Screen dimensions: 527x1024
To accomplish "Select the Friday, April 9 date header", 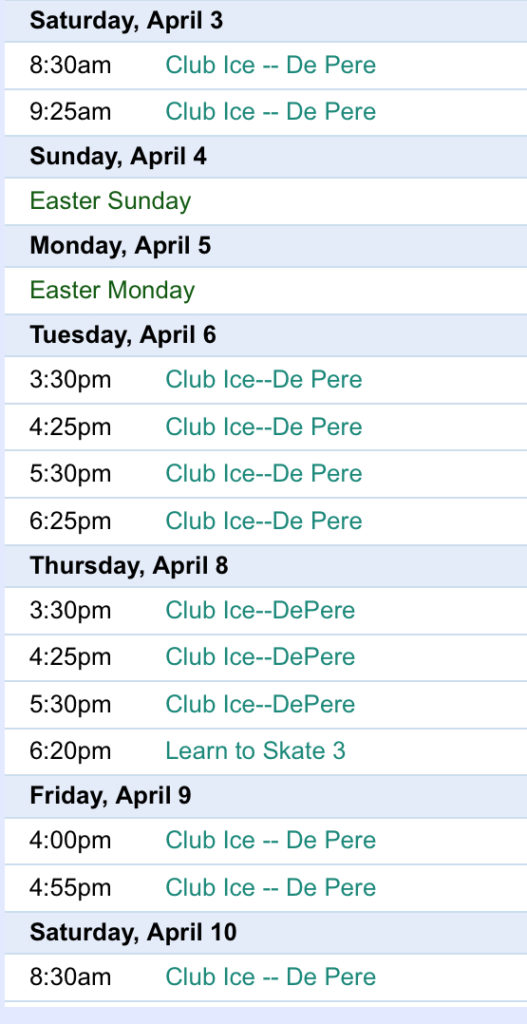I will 110,795.
